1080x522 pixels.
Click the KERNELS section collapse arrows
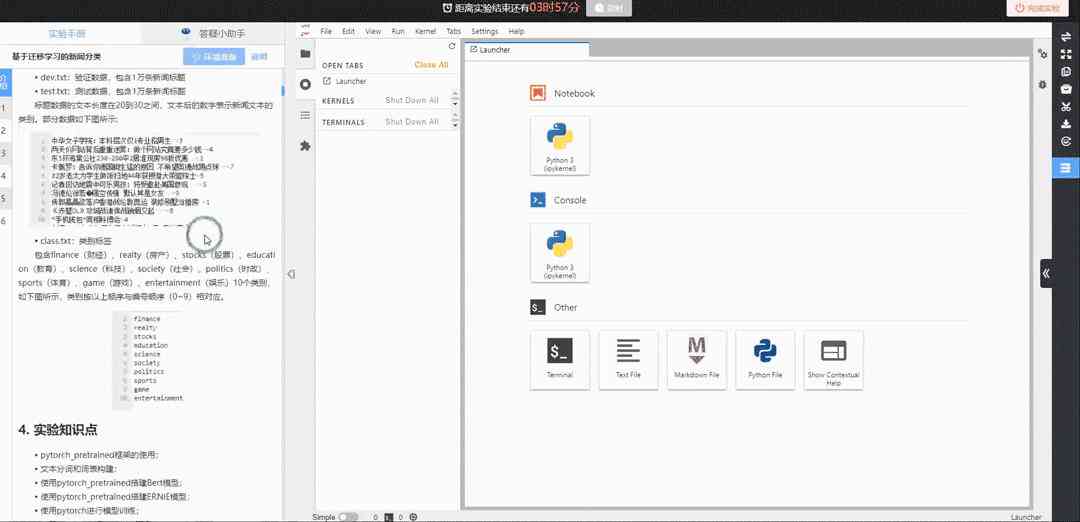pos(455,101)
